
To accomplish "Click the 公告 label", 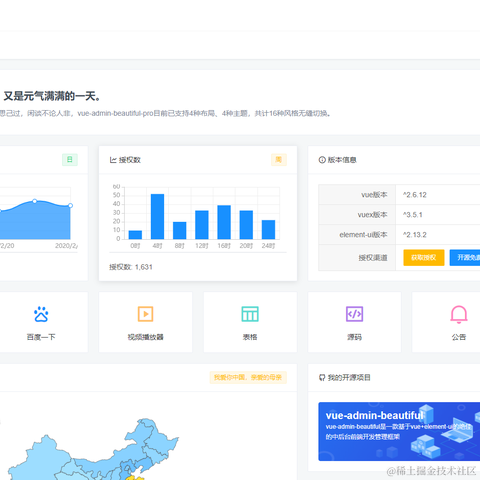I will click(x=459, y=337).
